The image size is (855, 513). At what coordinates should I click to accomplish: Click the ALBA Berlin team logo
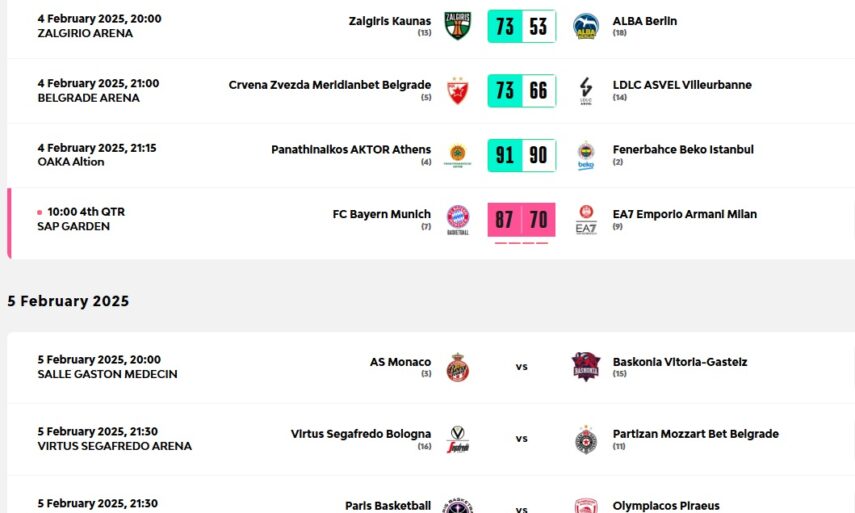[586, 26]
